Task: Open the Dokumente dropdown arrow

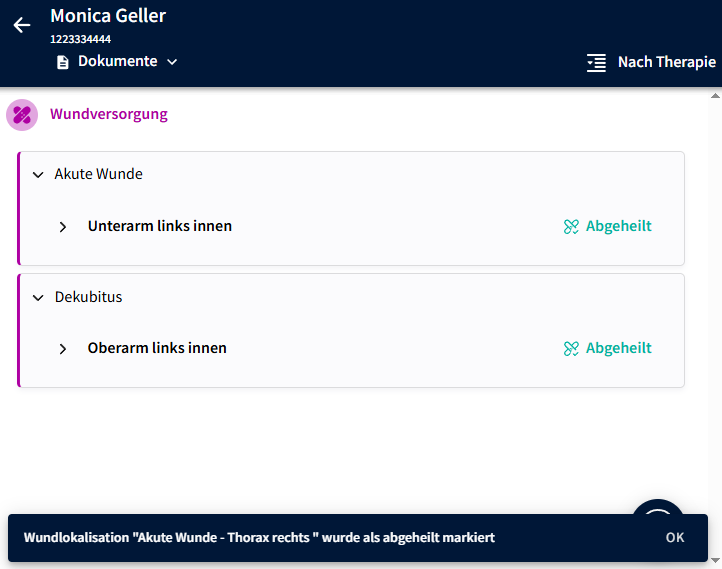Action: click(172, 62)
